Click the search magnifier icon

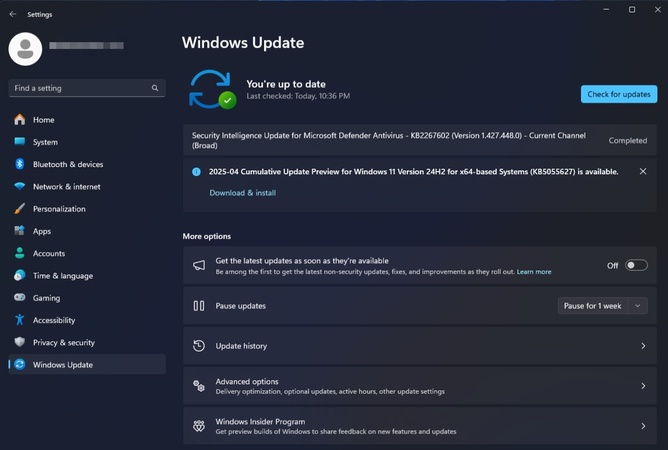point(155,88)
